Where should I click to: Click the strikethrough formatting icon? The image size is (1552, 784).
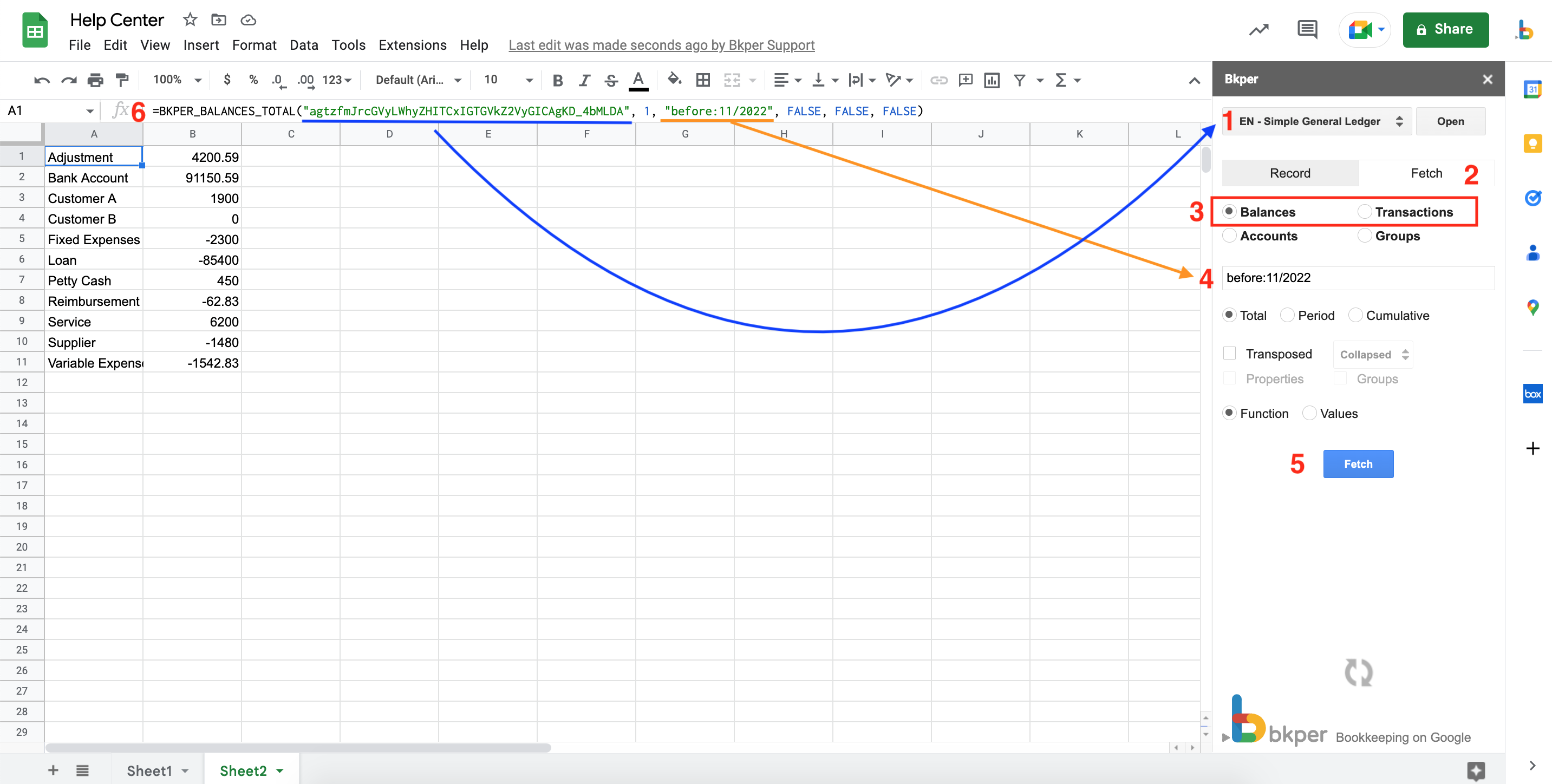(611, 80)
